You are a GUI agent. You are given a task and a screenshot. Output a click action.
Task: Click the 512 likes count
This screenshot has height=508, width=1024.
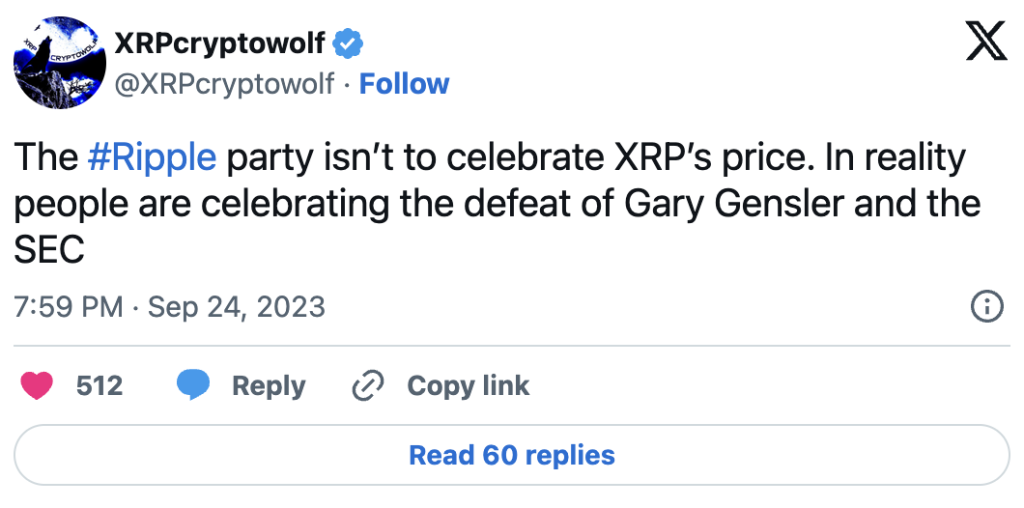99,386
